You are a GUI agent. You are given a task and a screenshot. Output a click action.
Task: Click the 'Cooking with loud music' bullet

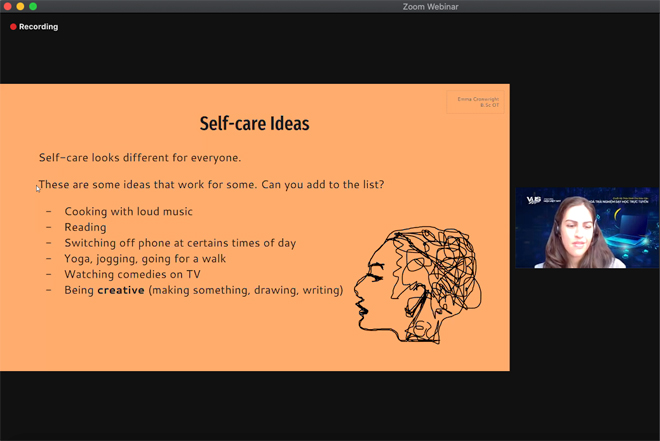click(x=128, y=212)
